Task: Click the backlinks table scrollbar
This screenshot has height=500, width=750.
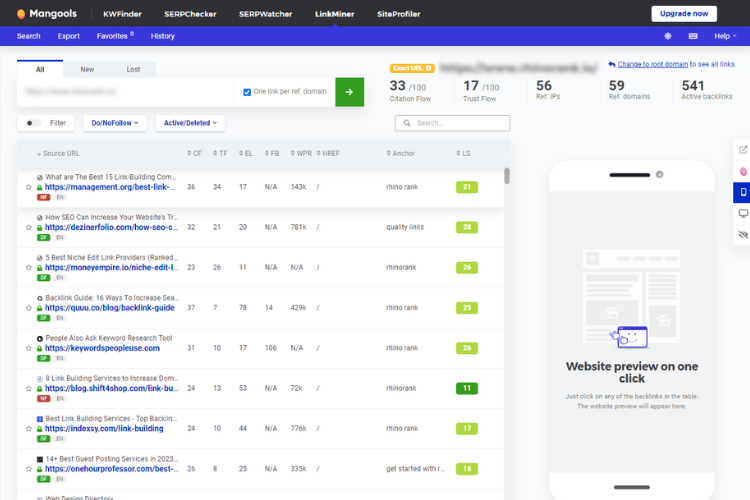Action: pyautogui.click(x=507, y=176)
